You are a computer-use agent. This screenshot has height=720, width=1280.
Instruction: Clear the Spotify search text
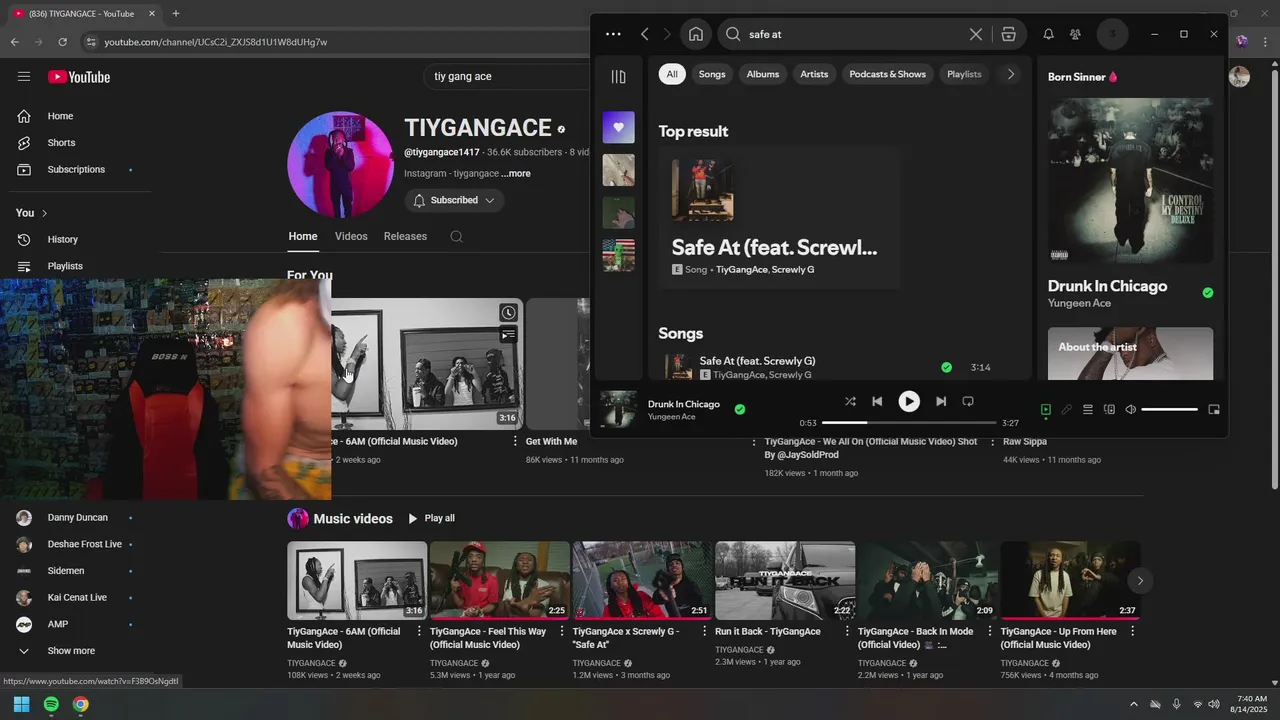click(976, 34)
